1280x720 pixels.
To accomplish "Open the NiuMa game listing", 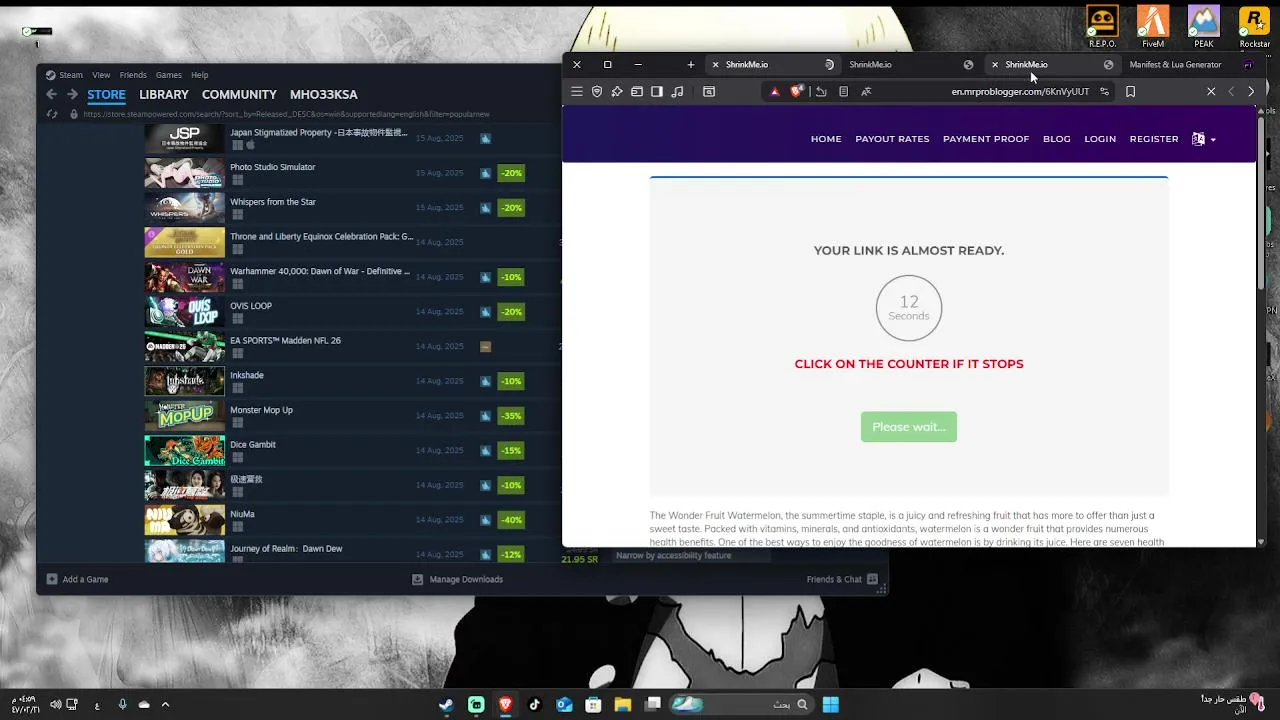I will 242,514.
